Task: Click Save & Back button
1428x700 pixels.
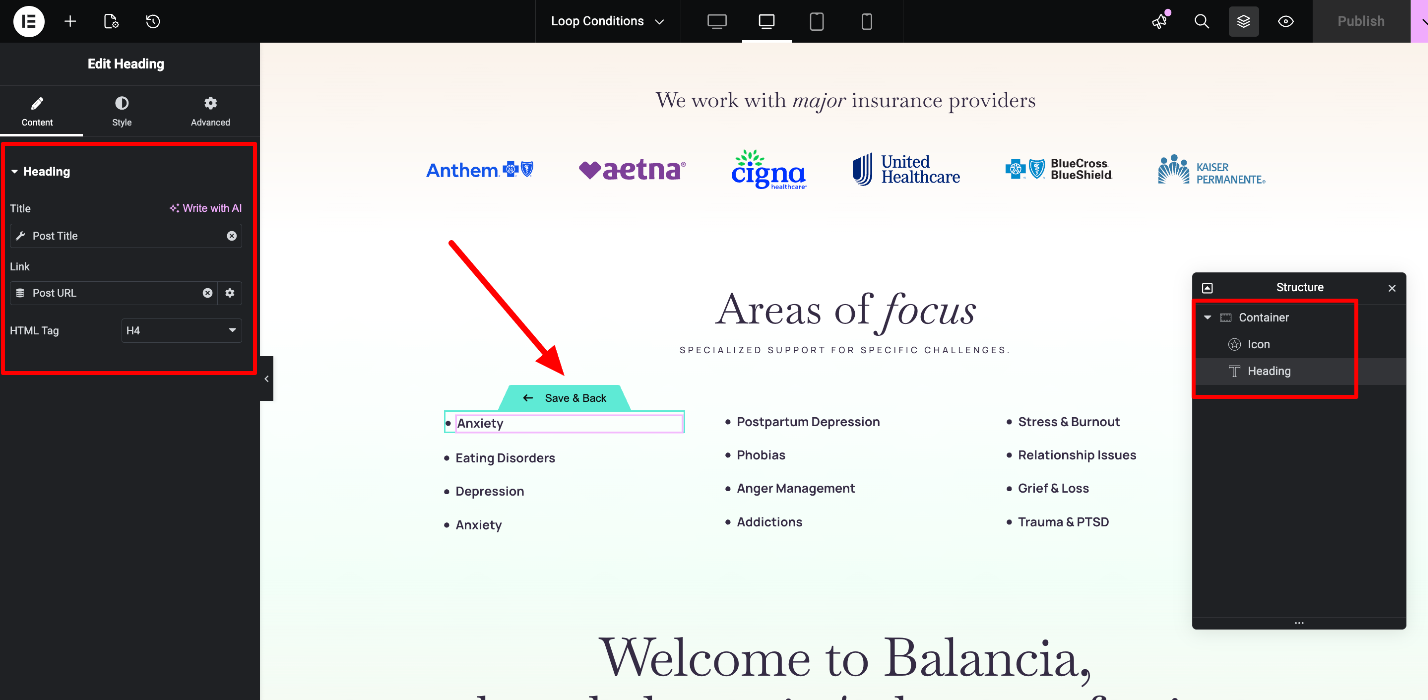Action: coord(566,398)
